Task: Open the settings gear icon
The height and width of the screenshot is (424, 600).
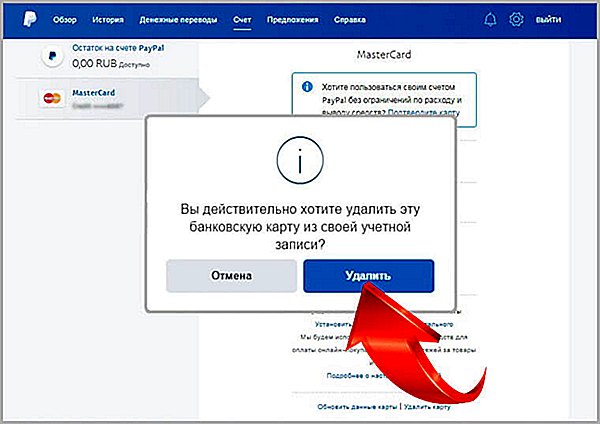Action: pyautogui.click(x=516, y=19)
